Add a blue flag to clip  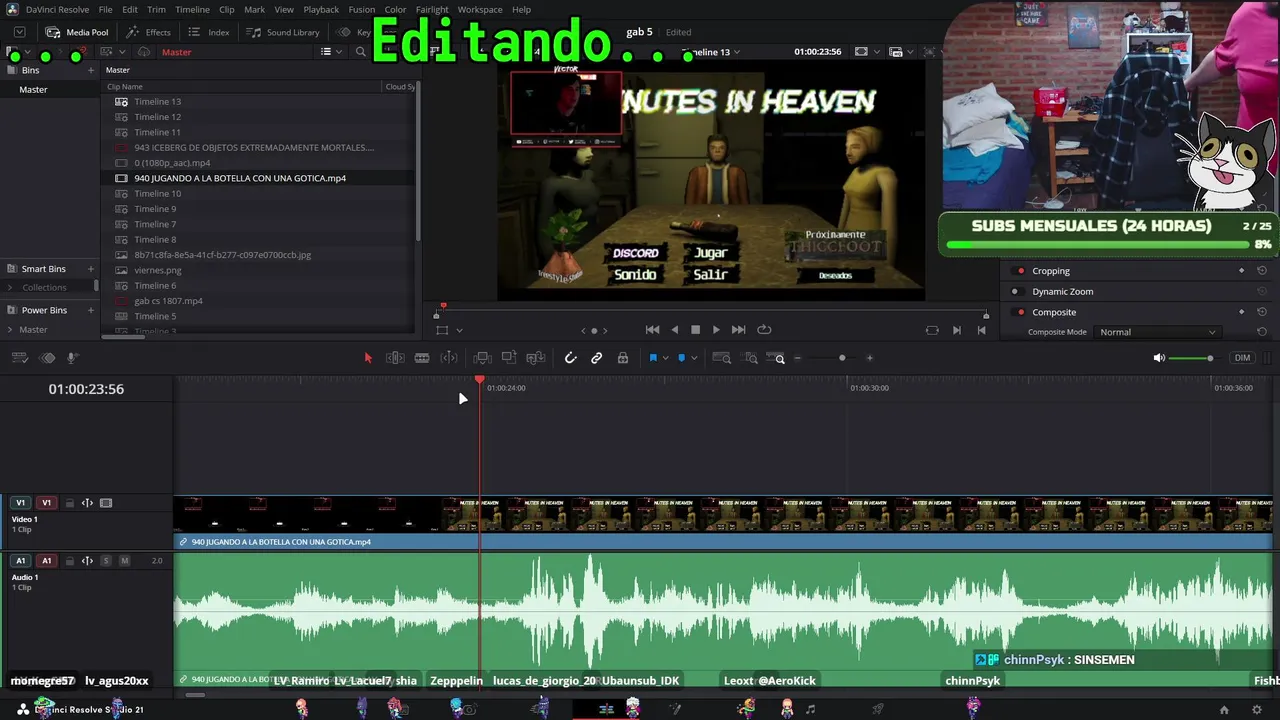pos(653,358)
